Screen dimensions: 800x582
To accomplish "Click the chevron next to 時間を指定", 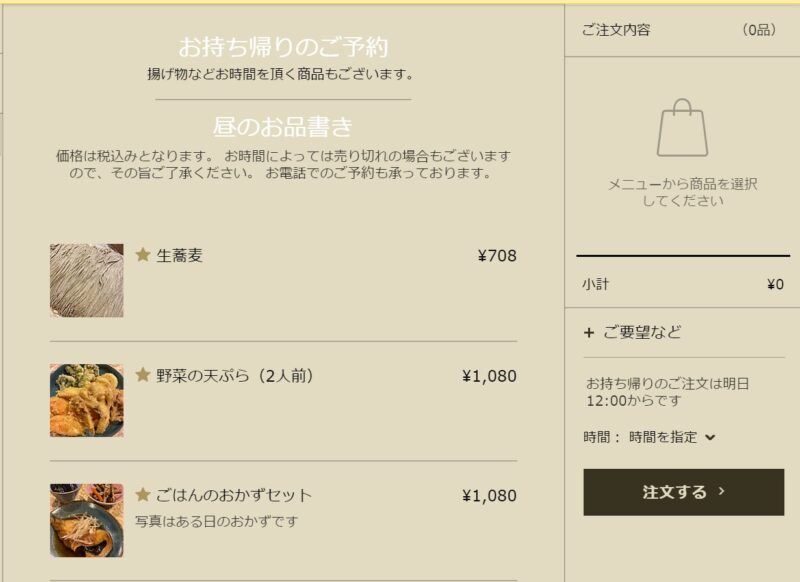I will 710,437.
